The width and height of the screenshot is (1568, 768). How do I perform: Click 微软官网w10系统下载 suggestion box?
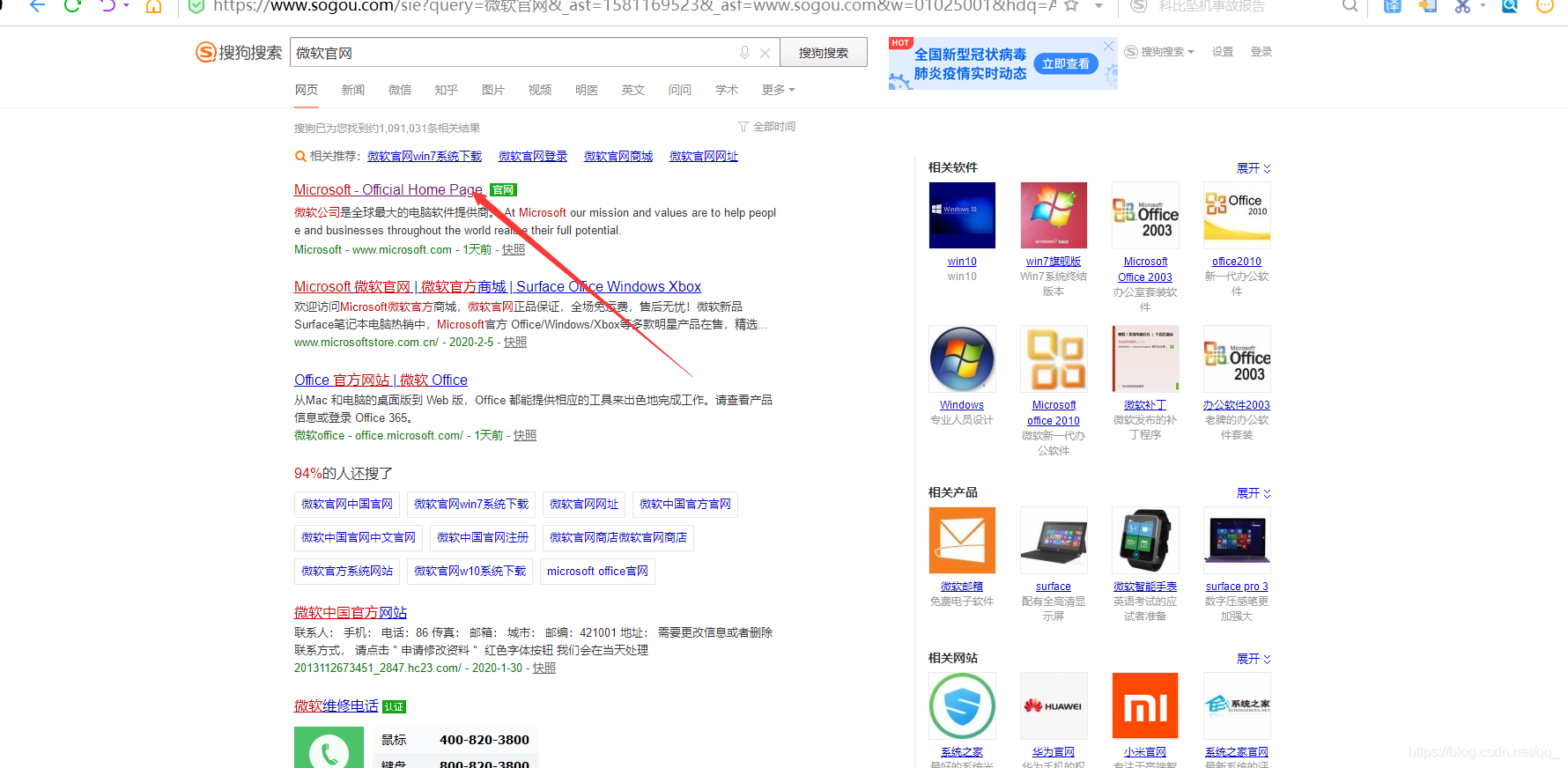[470, 572]
